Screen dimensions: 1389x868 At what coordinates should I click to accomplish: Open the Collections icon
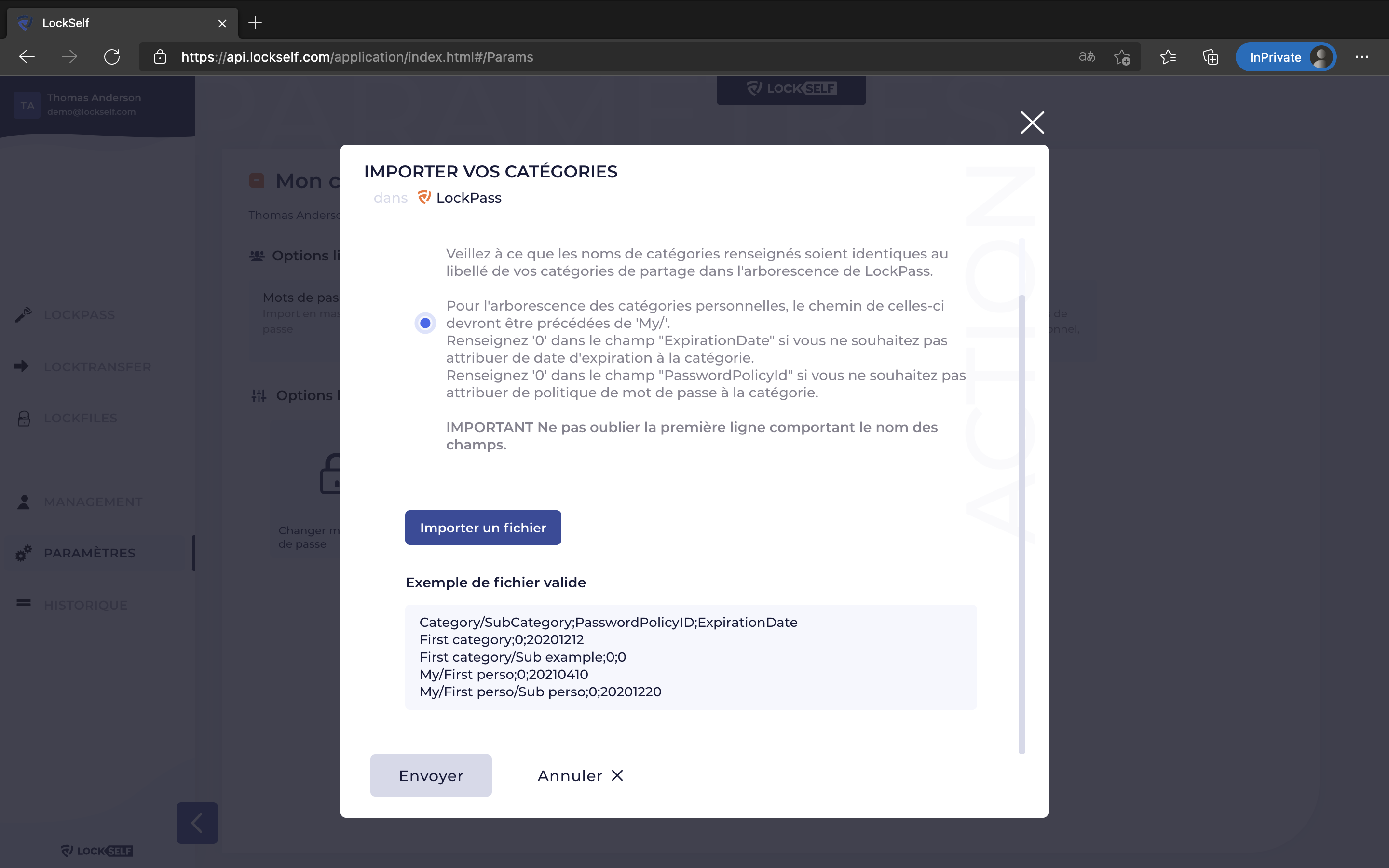1211,57
